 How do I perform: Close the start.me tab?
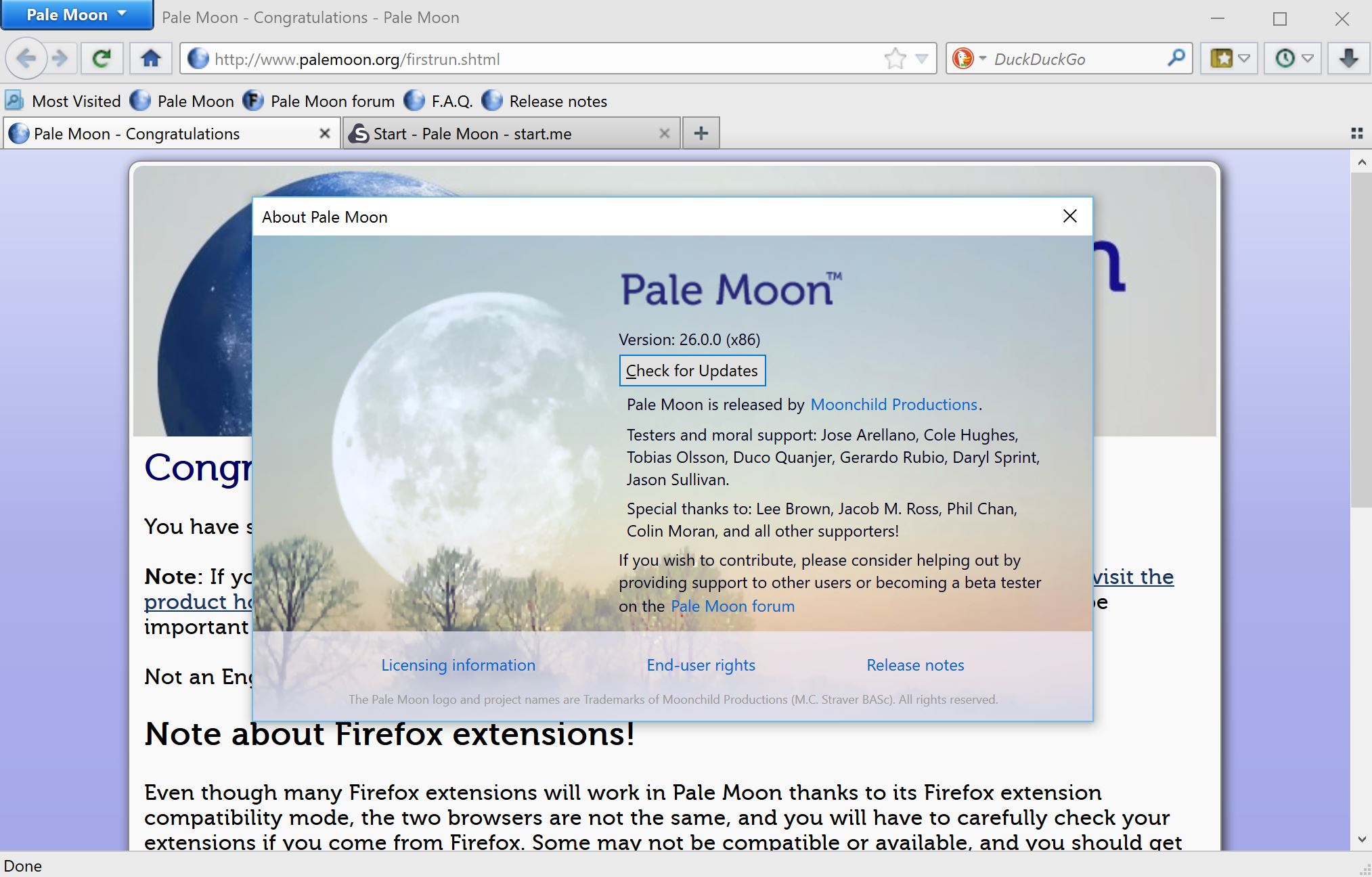[x=665, y=133]
